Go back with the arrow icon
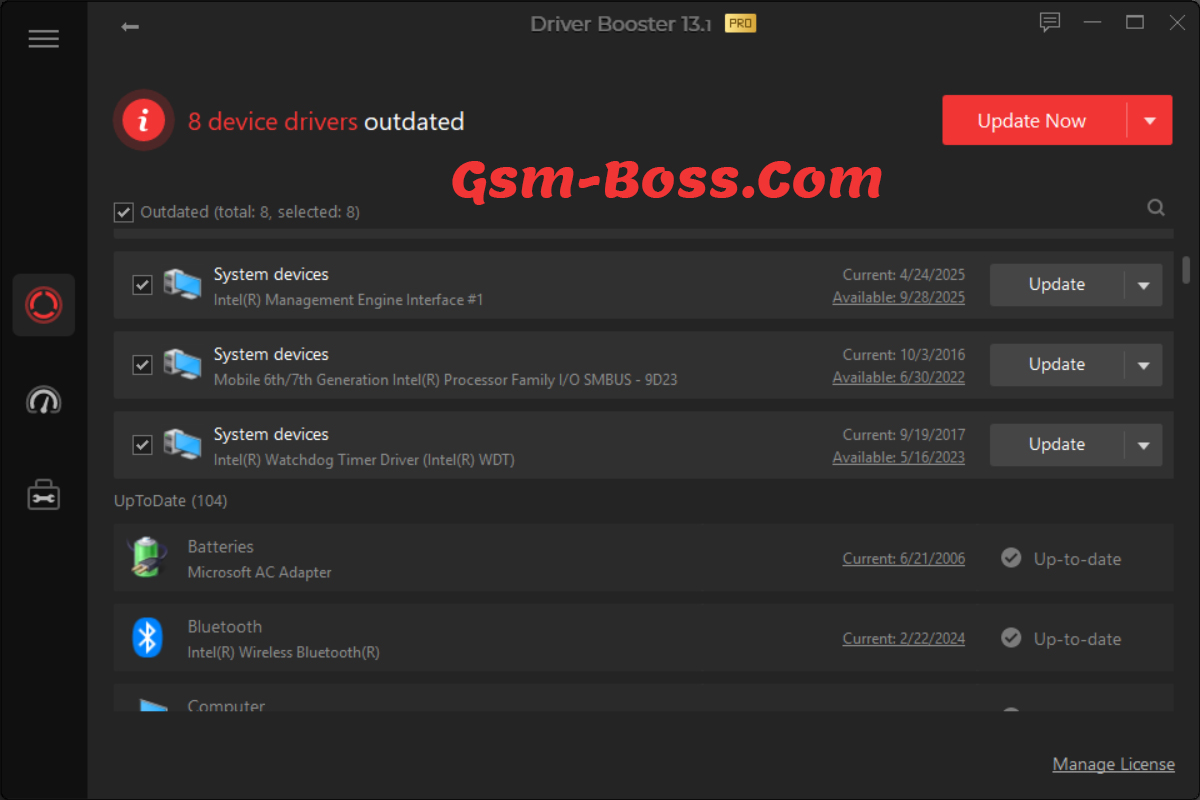Screen dimensions: 1200x800 [130, 27]
